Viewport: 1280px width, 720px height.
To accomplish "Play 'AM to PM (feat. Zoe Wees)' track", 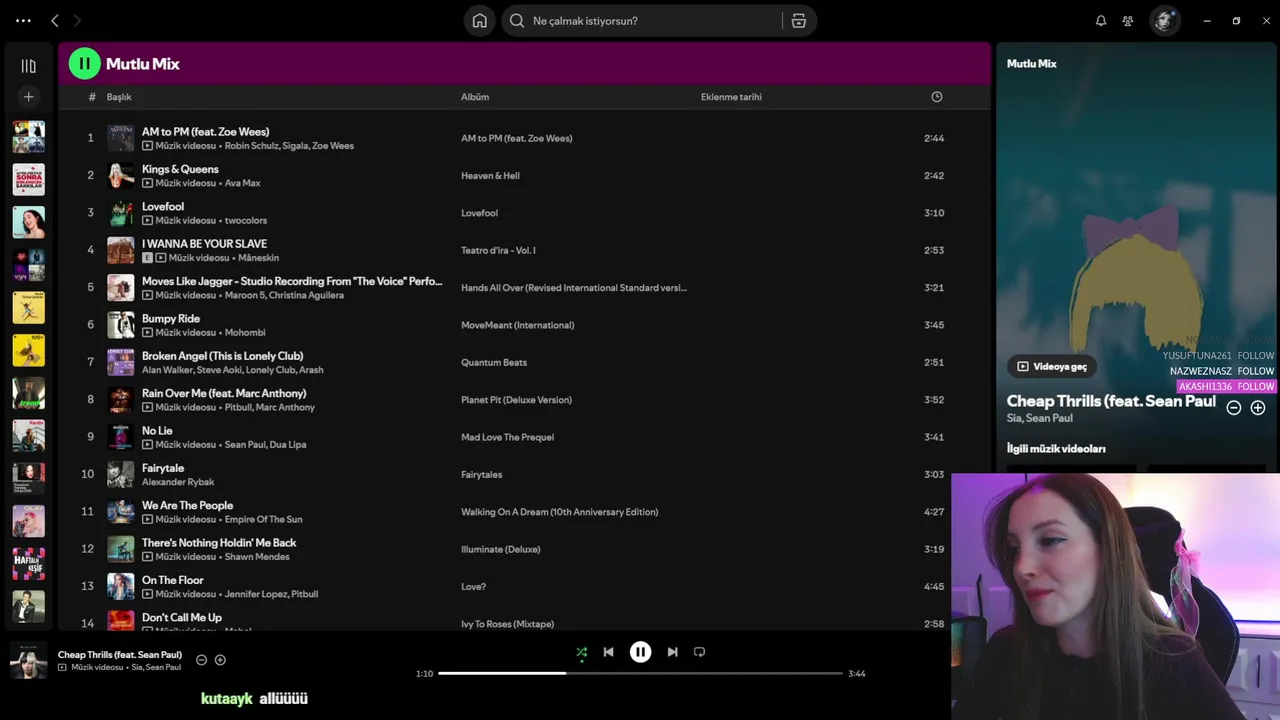I will [x=205, y=131].
